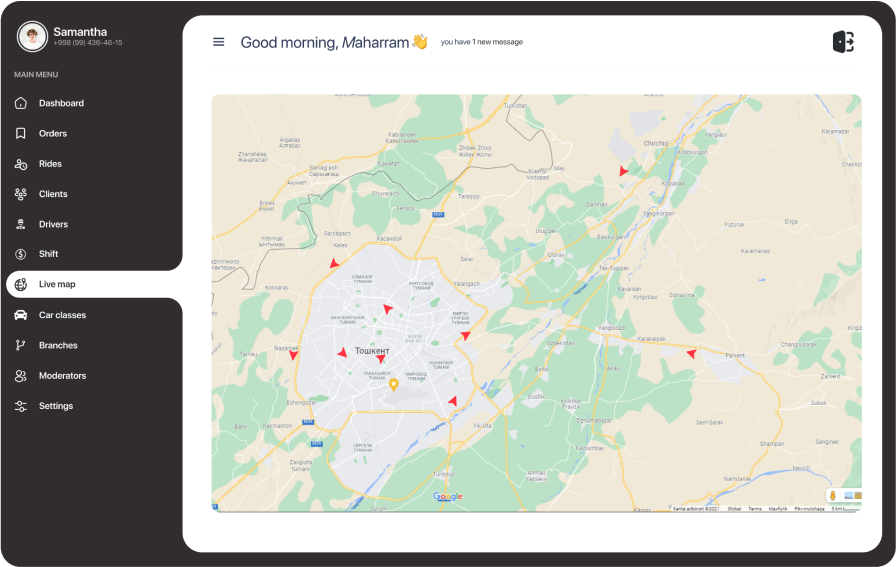Image resolution: width=896 pixels, height=567 pixels.
Task: Open the Drivers page
Action: click(53, 224)
